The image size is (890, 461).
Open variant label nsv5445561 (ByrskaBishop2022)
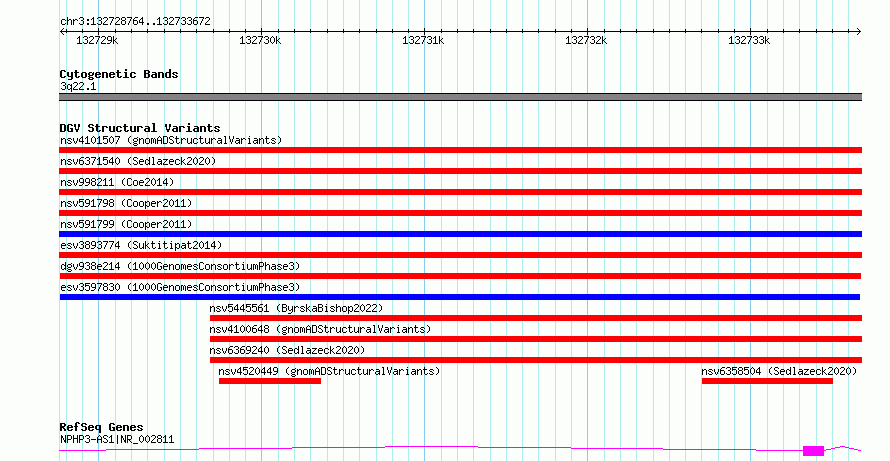pyautogui.click(x=296, y=308)
